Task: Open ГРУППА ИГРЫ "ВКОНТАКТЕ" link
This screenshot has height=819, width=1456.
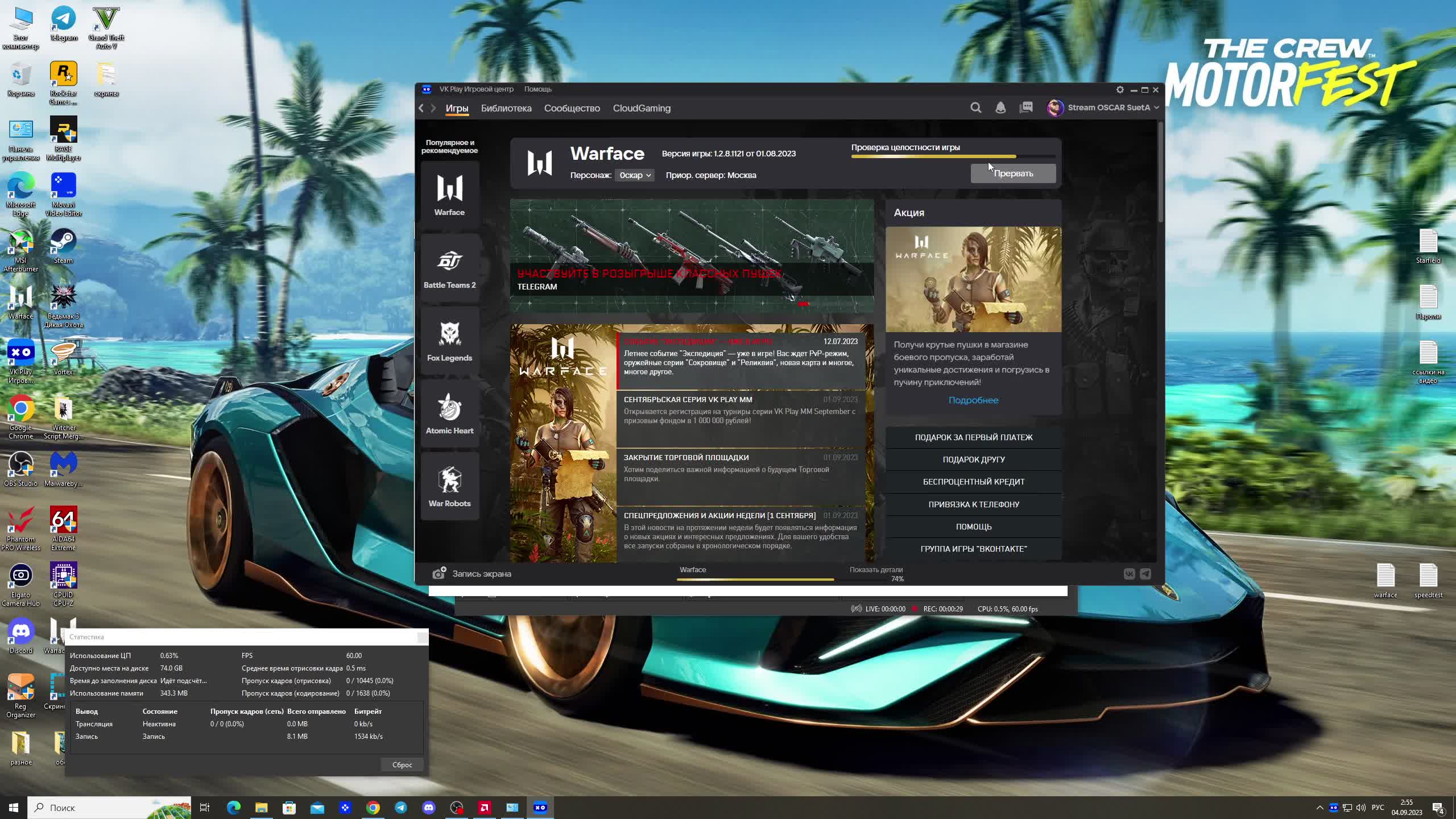Action: [973, 549]
